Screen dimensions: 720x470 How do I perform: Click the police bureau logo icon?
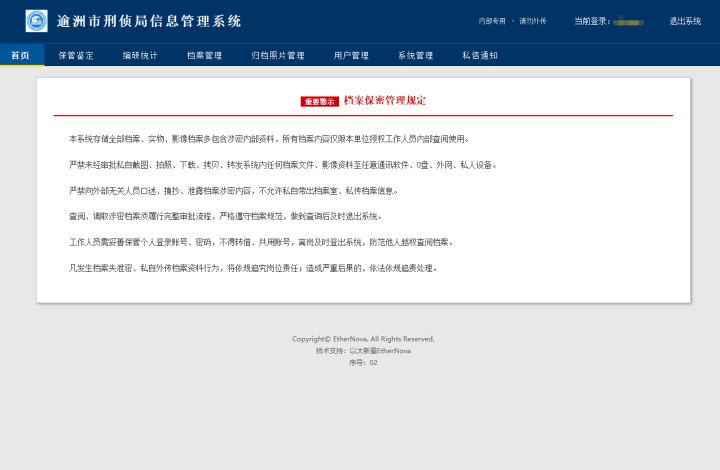(x=36, y=21)
